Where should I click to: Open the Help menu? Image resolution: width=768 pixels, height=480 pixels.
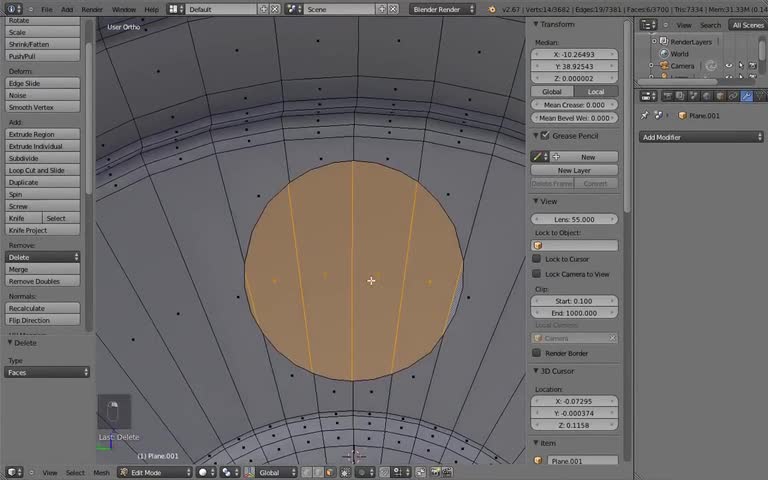click(x=151, y=9)
